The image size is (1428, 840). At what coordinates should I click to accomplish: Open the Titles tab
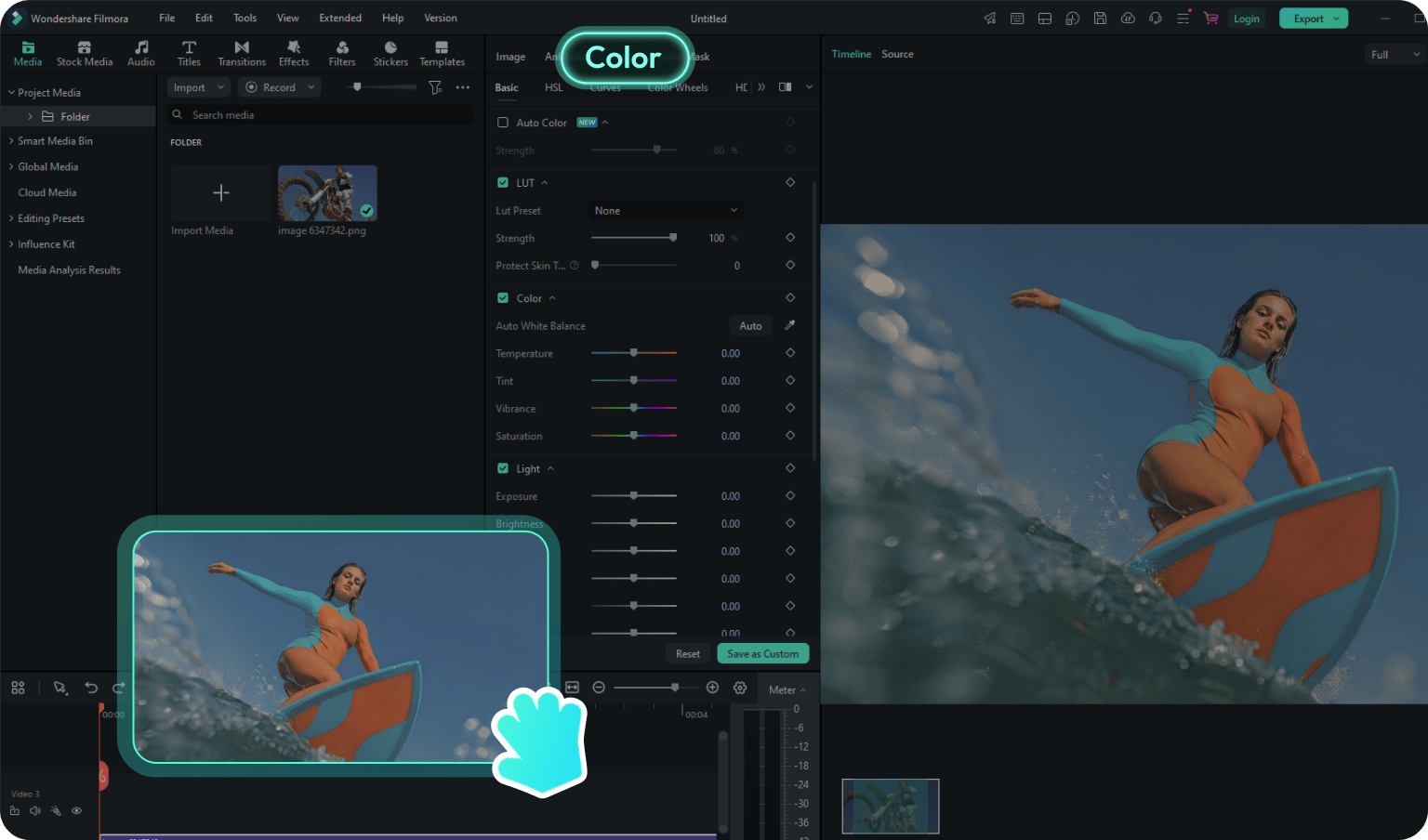(189, 54)
